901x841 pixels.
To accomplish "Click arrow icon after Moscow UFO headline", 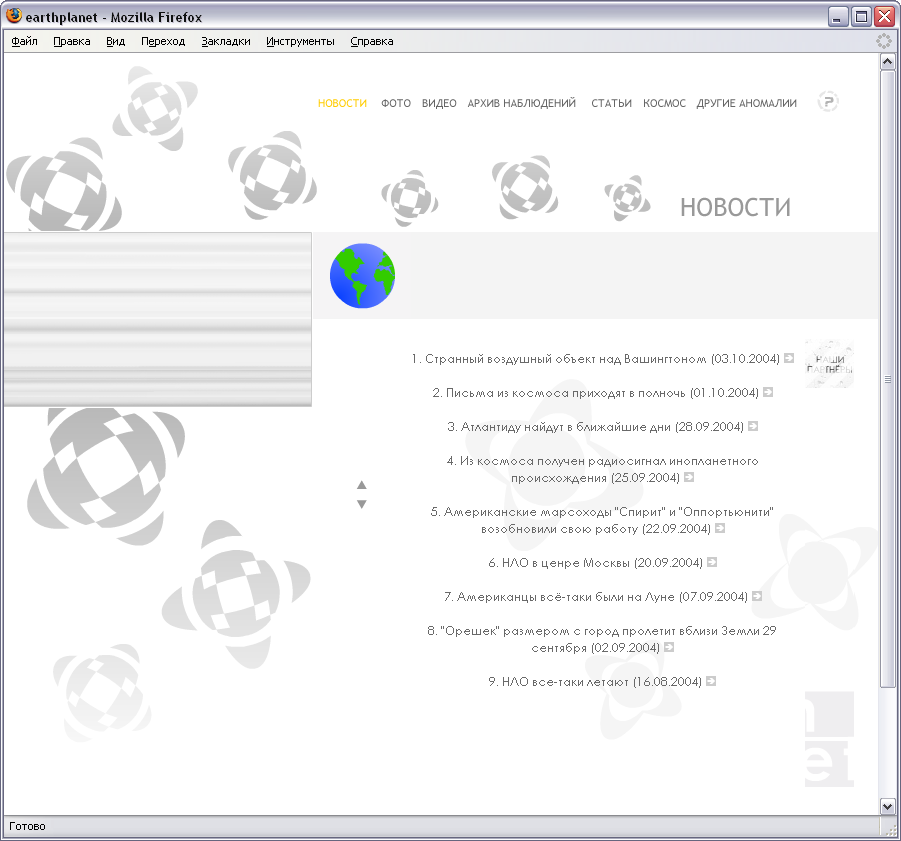I will pyautogui.click(x=712, y=562).
